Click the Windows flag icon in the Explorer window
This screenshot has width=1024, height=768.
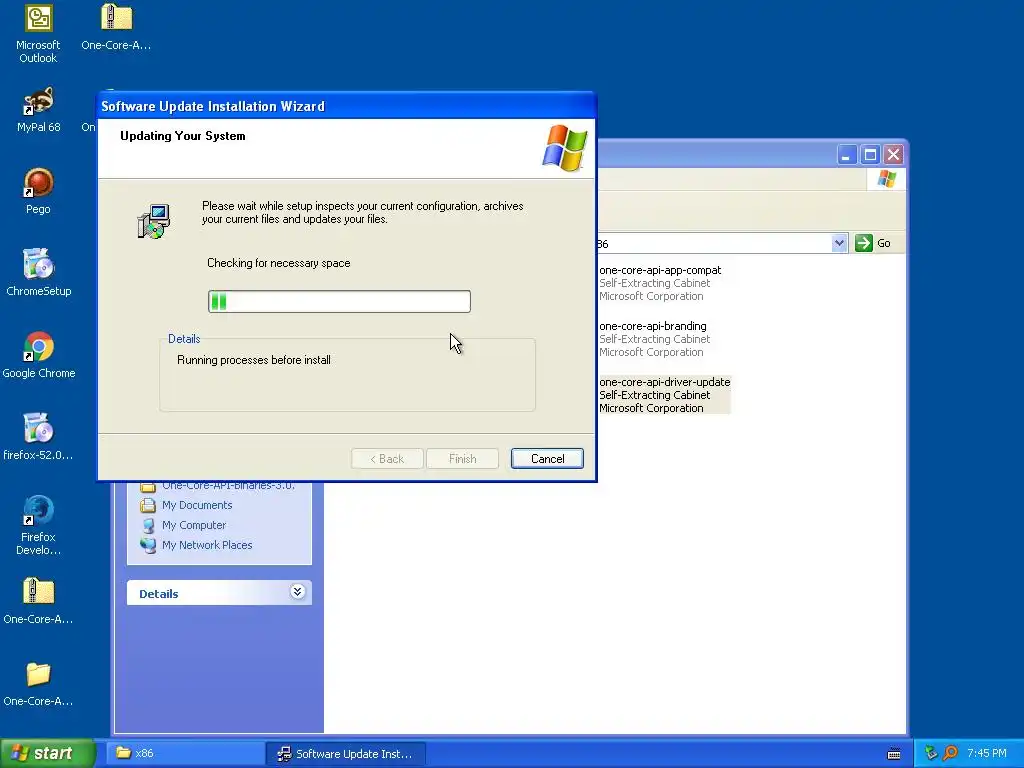887,178
